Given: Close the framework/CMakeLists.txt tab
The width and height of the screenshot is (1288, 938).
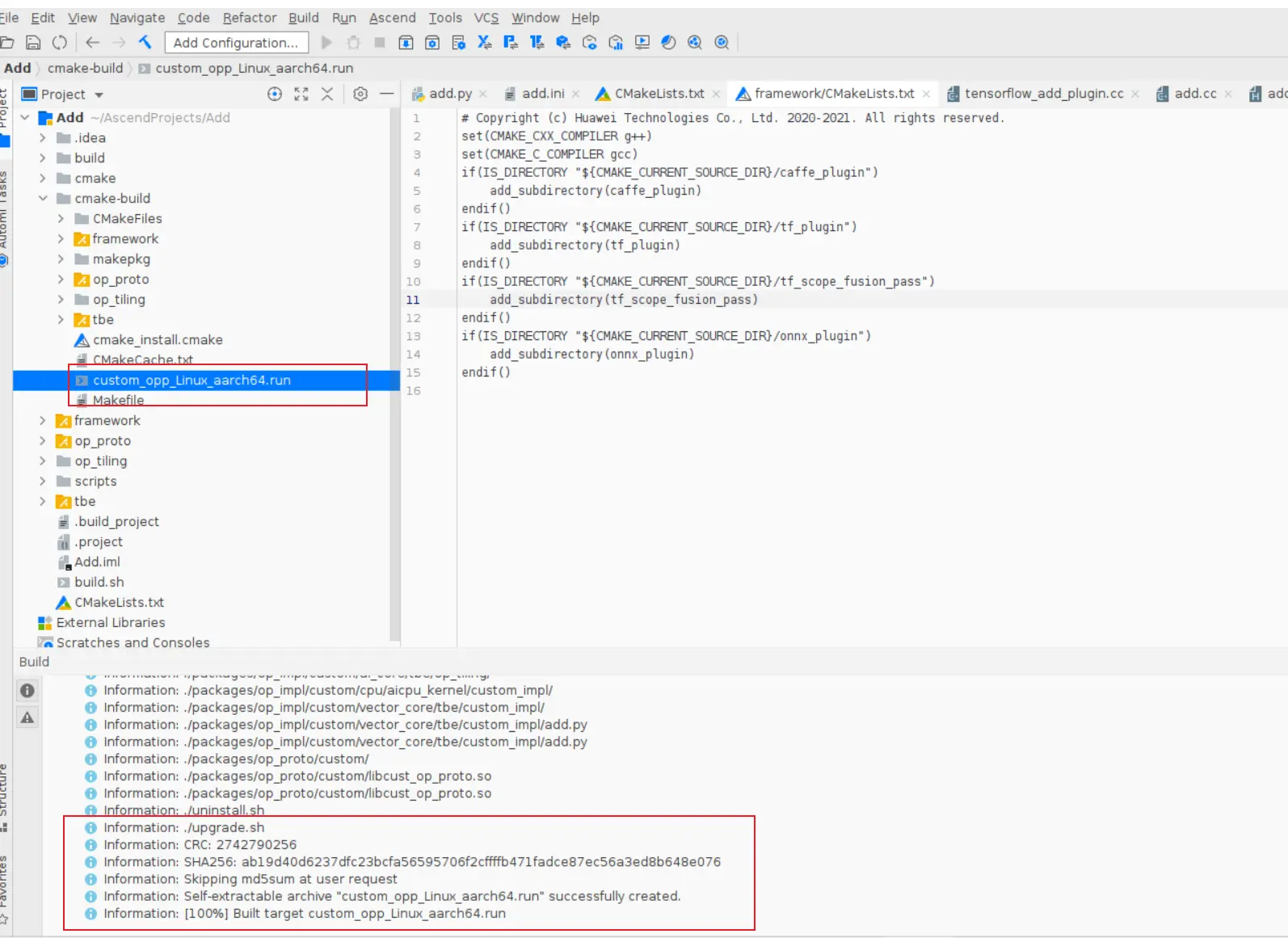Looking at the screenshot, I should (926, 95).
